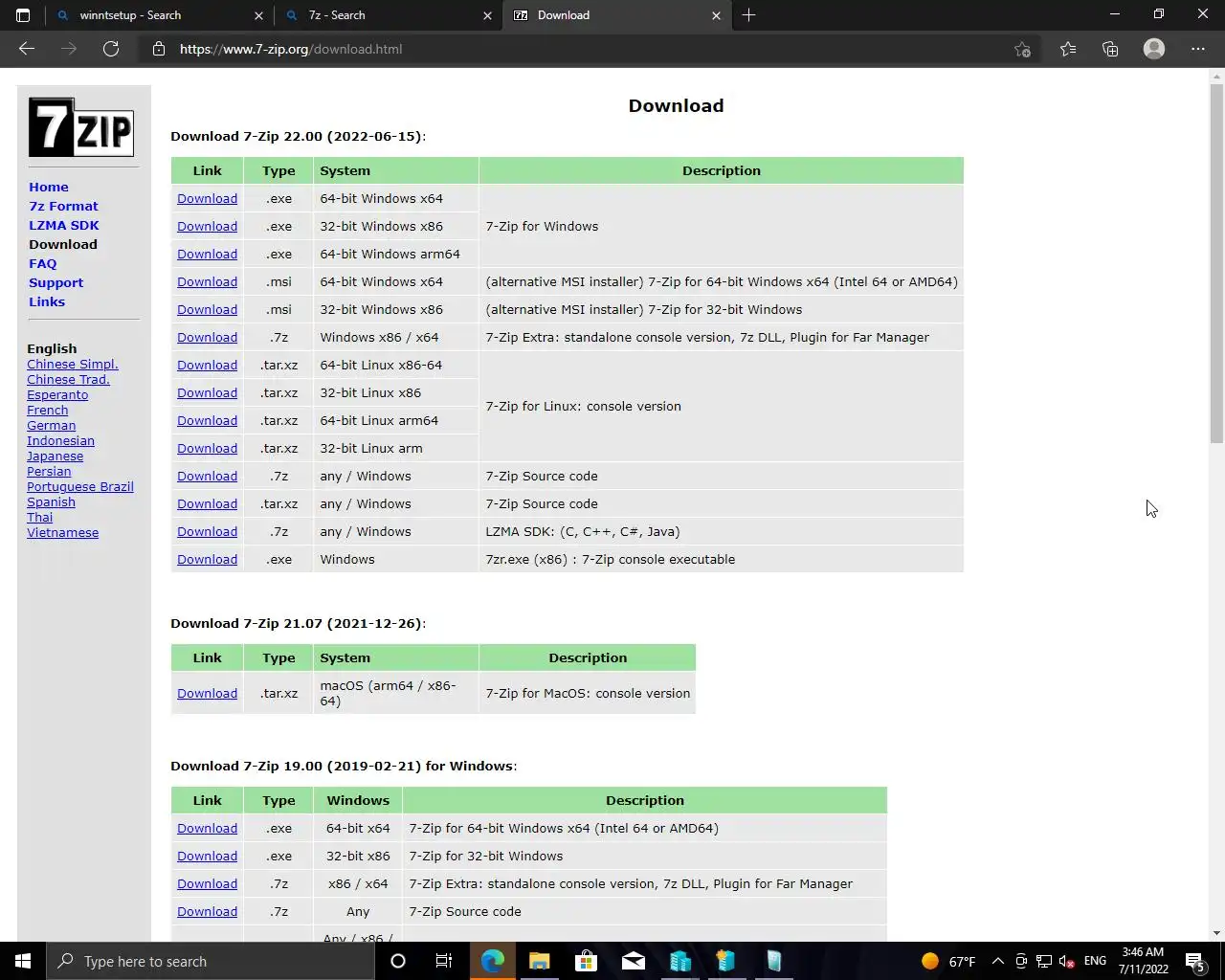
Task: Close the Download tab
Action: (x=716, y=15)
